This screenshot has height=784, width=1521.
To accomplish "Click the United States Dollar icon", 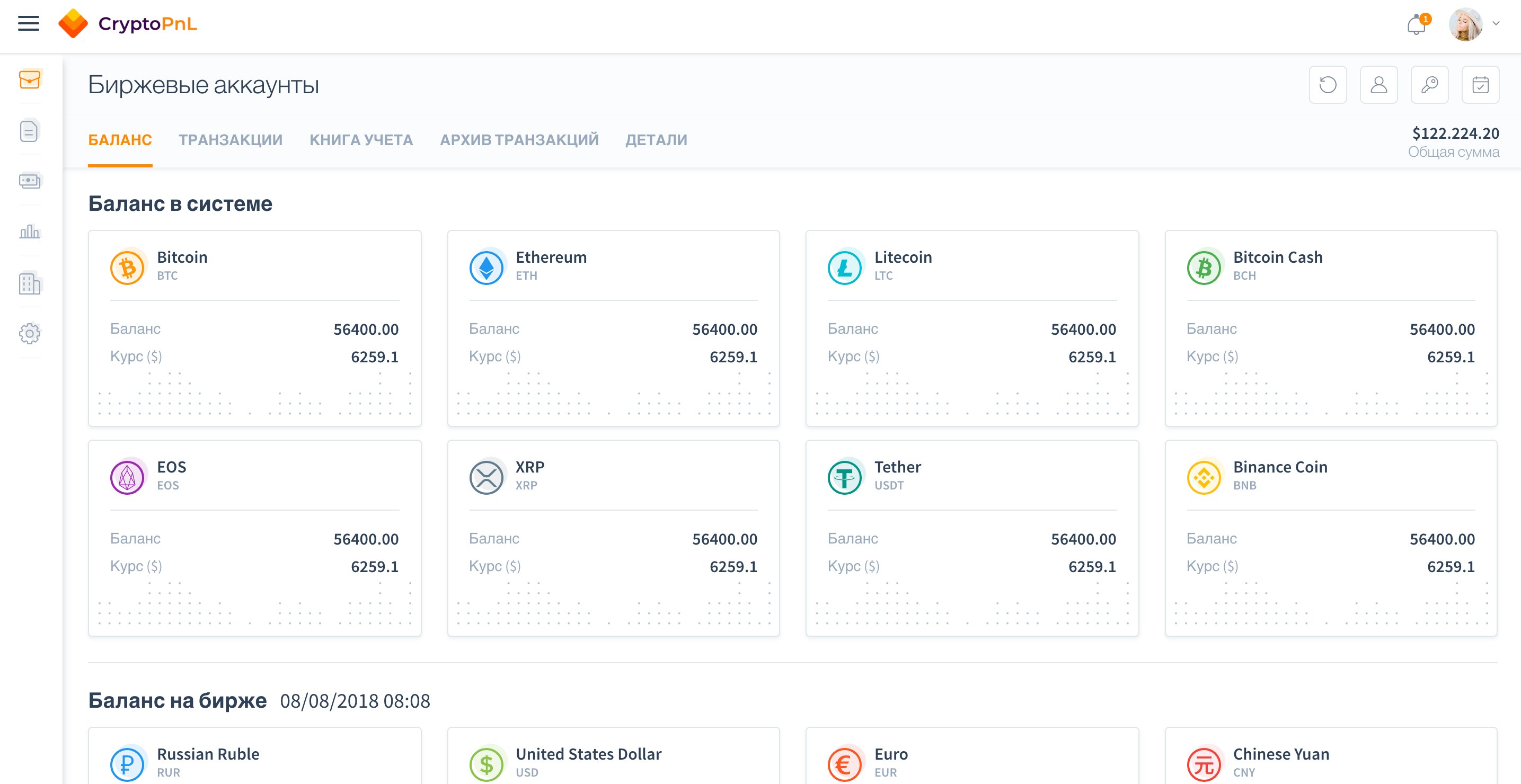I will click(x=487, y=764).
